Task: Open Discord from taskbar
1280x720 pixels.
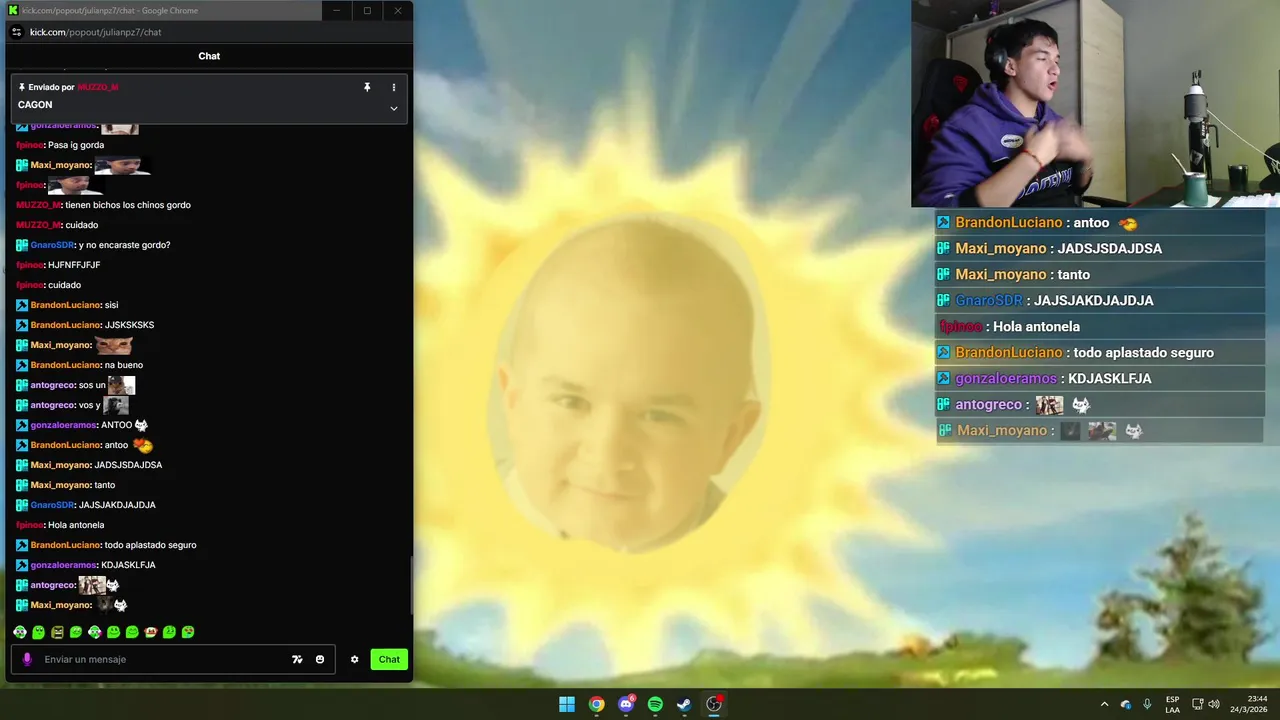Action: [626, 704]
